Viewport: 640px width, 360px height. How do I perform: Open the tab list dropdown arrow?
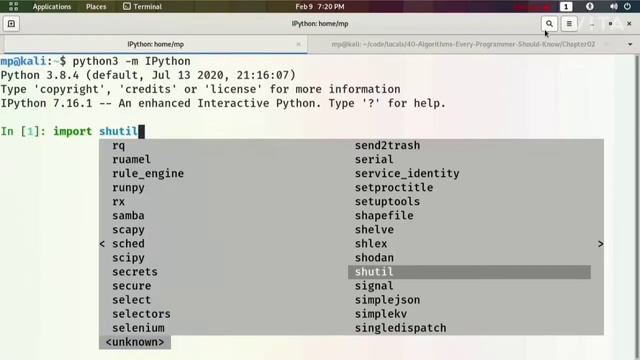630,44
